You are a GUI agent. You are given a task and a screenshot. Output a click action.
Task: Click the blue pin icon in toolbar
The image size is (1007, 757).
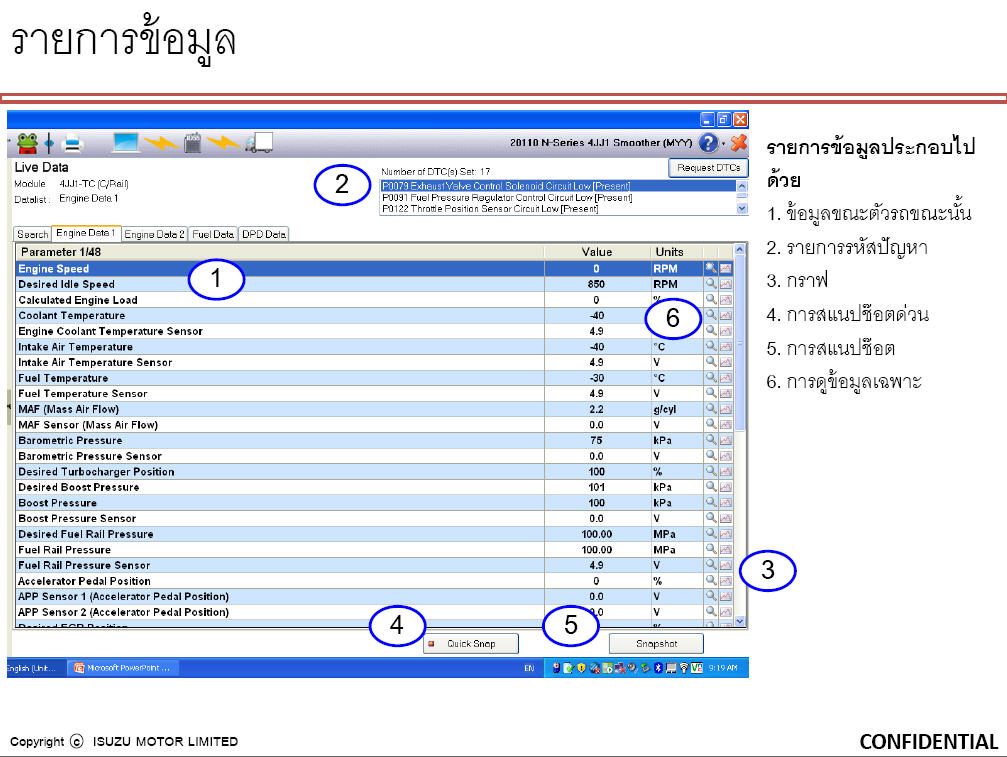49,143
